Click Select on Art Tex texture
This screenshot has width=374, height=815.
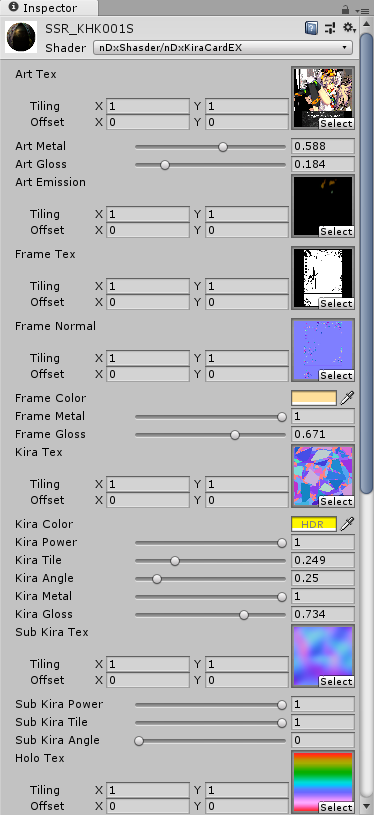coord(336,124)
